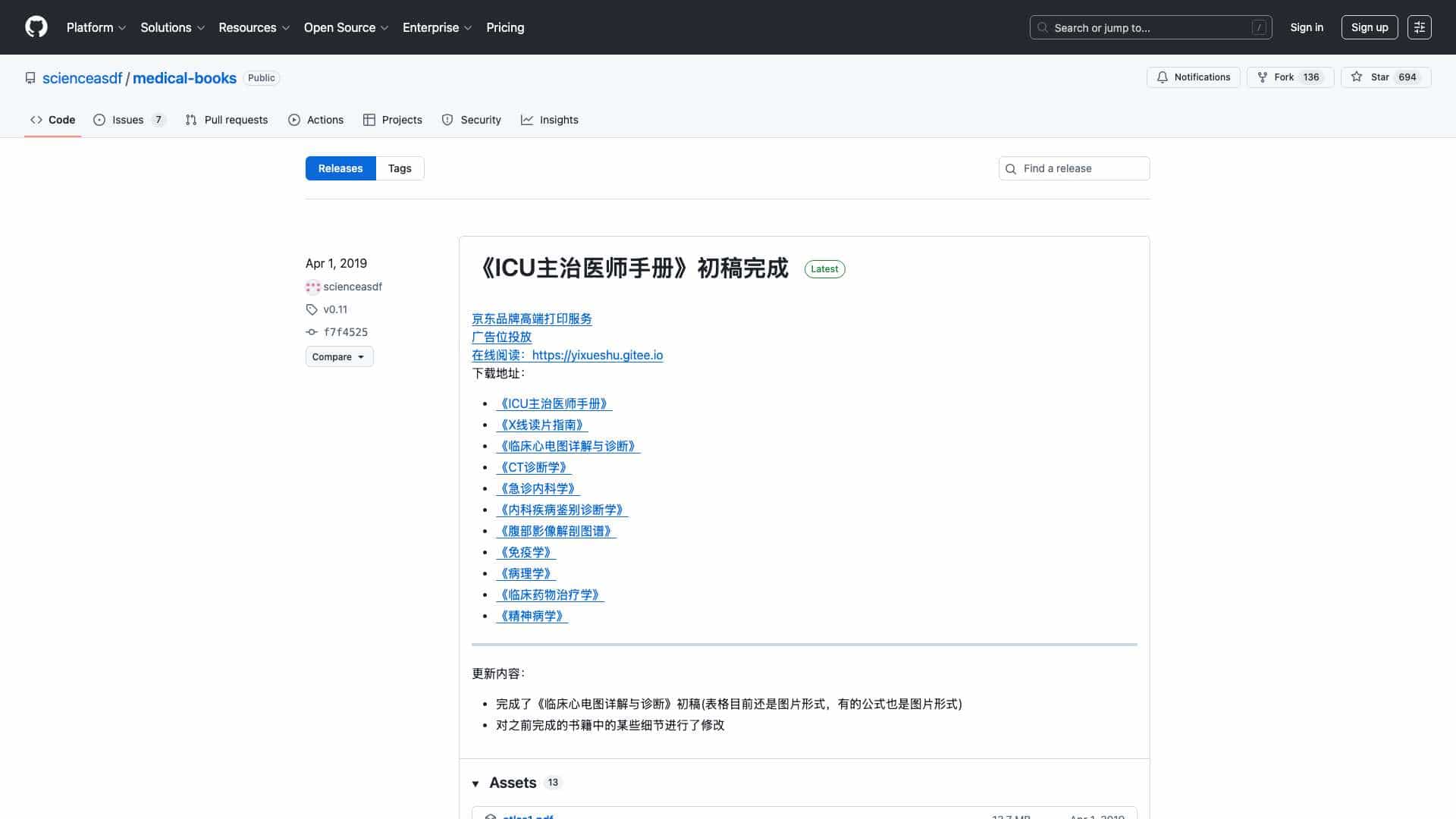This screenshot has width=1456, height=819.
Task: Open the Projects tab
Action: coord(393,120)
